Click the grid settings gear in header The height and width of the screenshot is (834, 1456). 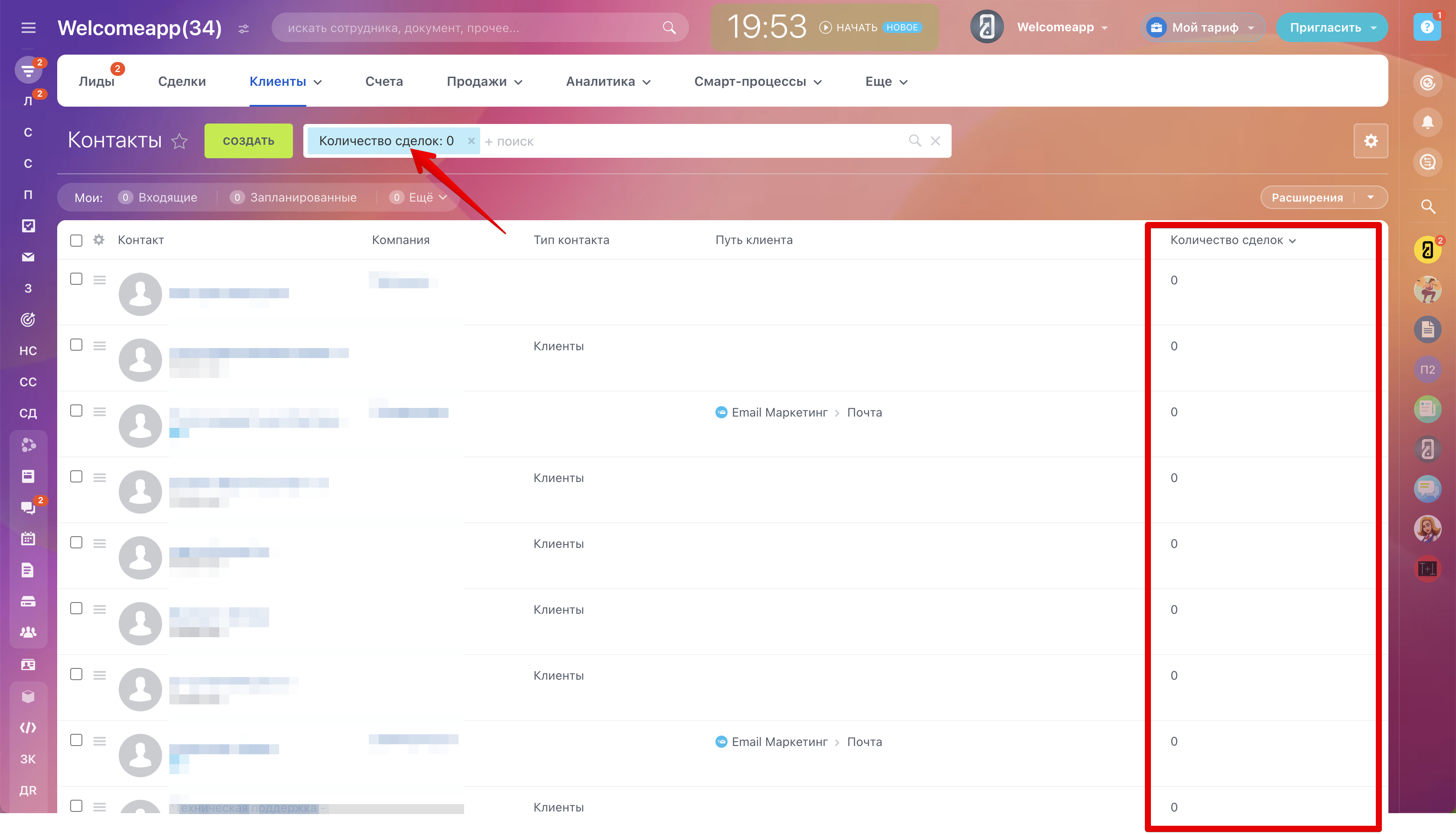pos(99,240)
